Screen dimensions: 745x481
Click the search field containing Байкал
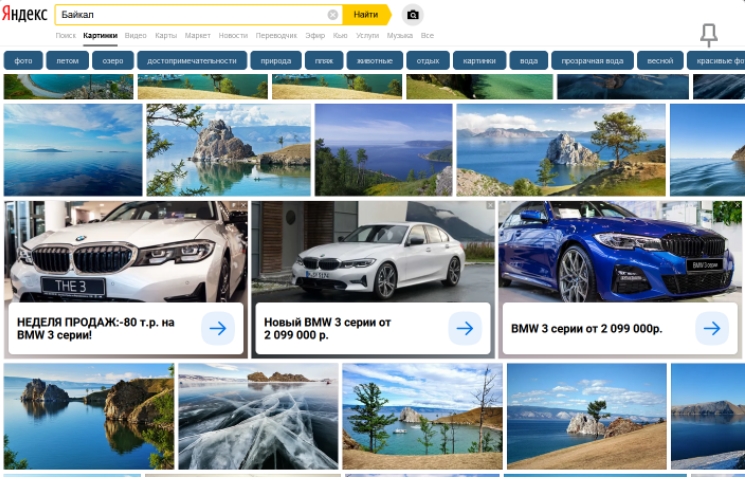(190, 15)
